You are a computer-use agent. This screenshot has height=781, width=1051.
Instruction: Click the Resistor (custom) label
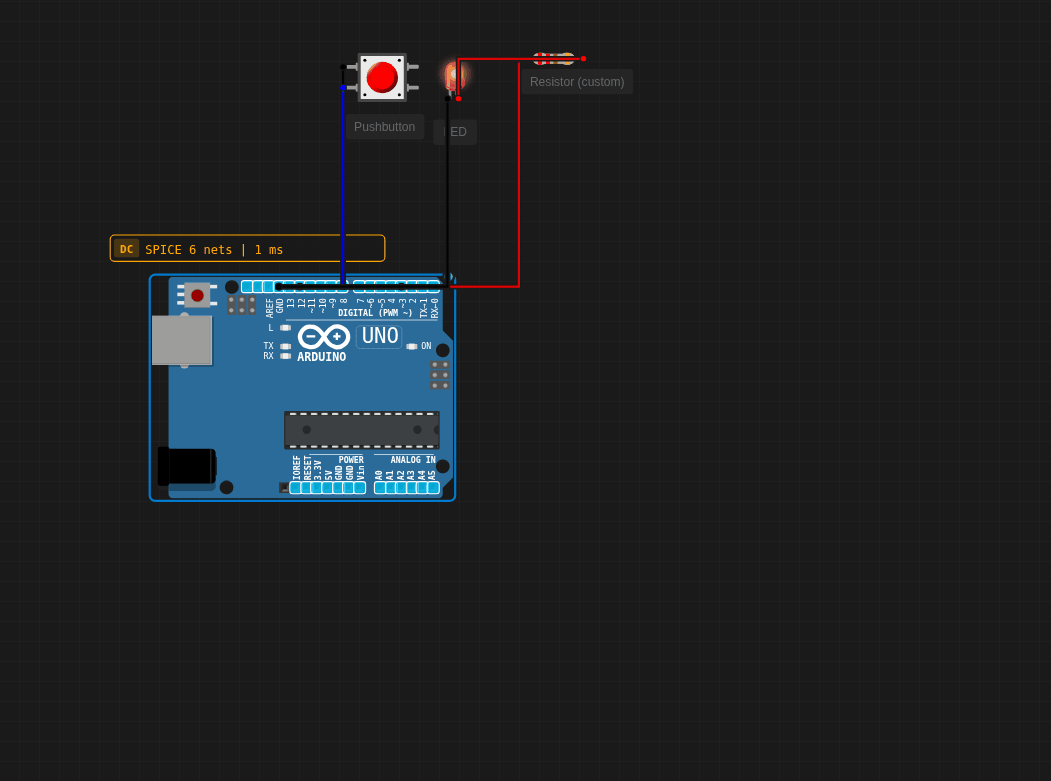point(576,82)
